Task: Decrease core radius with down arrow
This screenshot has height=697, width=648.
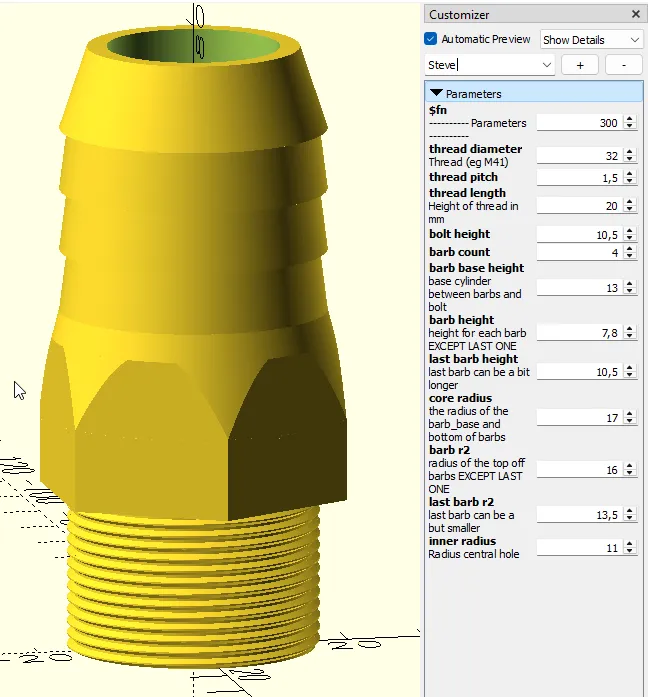Action: point(629,421)
